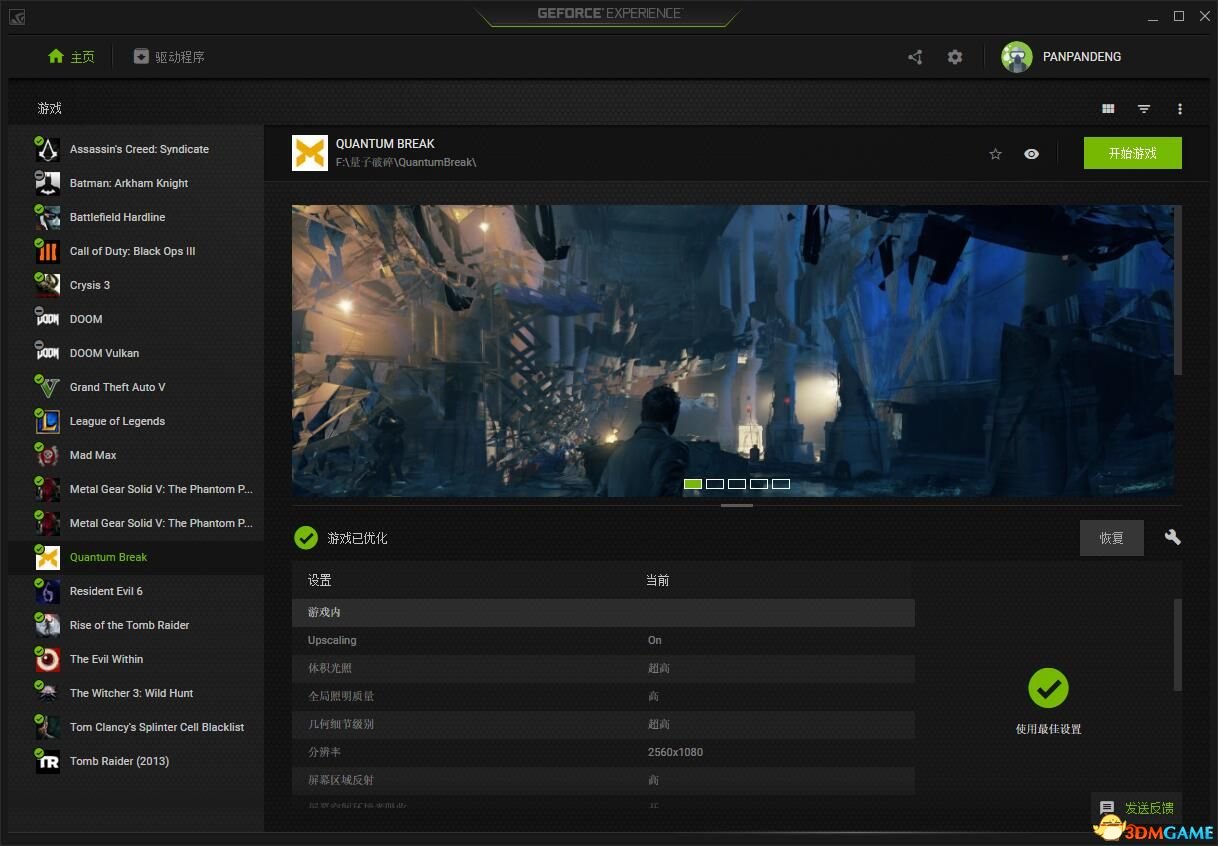
Task: Click the 发送反馈 chat bubble icon
Action: (x=1107, y=808)
